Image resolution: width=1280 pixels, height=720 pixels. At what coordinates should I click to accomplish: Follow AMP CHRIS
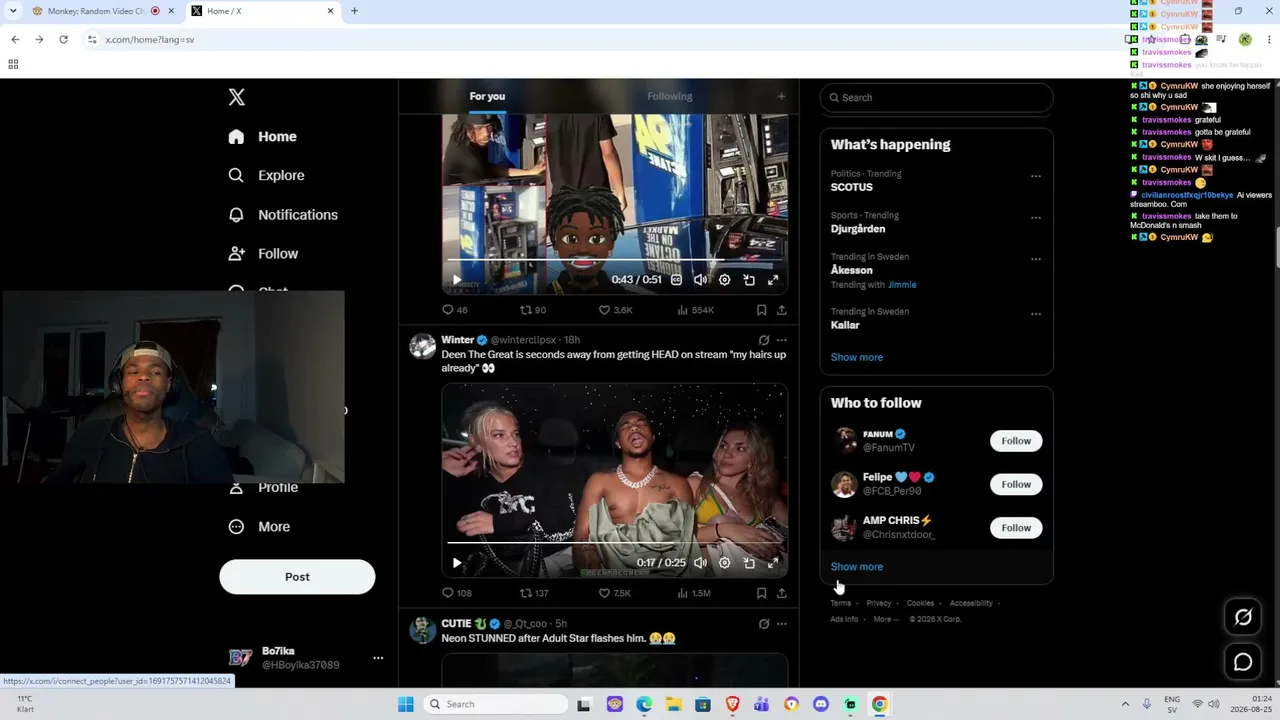coord(1016,528)
